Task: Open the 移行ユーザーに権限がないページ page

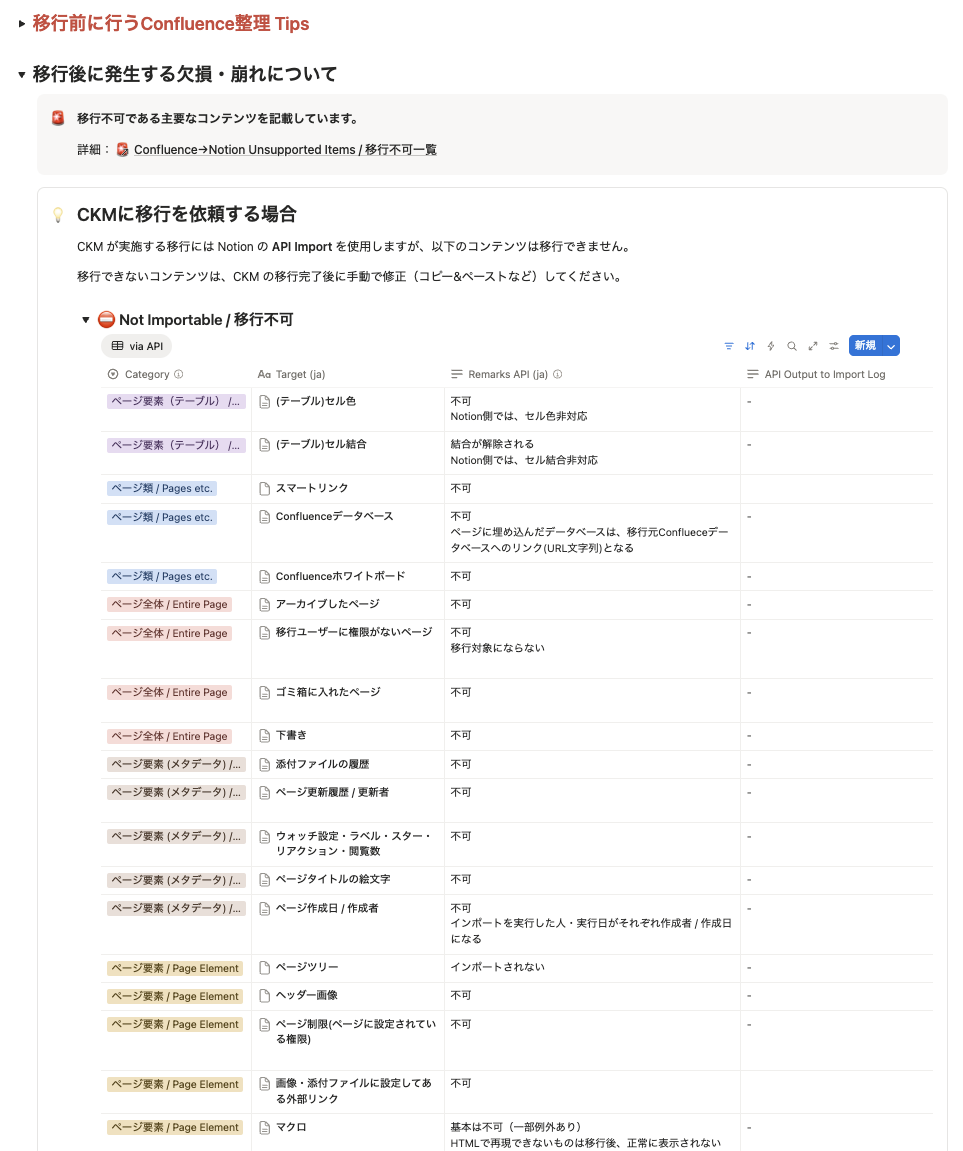Action: point(354,632)
